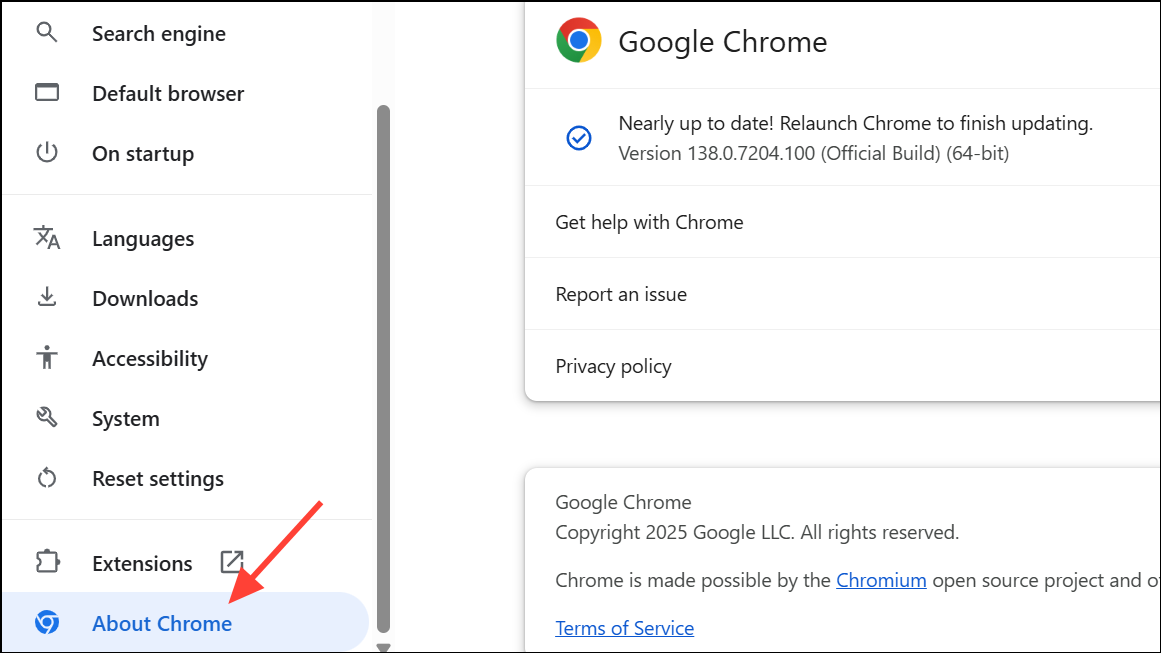Click the sidebar scrollbar down arrow
This screenshot has width=1161, height=653.
(x=383, y=646)
